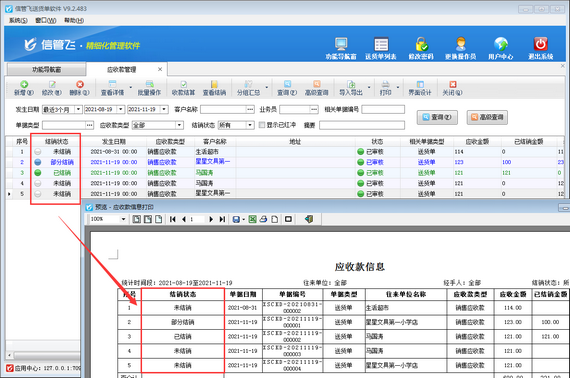Image resolution: width=570 pixels, height=378 pixels.
Task: Expand the 应收款类型 combo box
Action: coord(179,125)
